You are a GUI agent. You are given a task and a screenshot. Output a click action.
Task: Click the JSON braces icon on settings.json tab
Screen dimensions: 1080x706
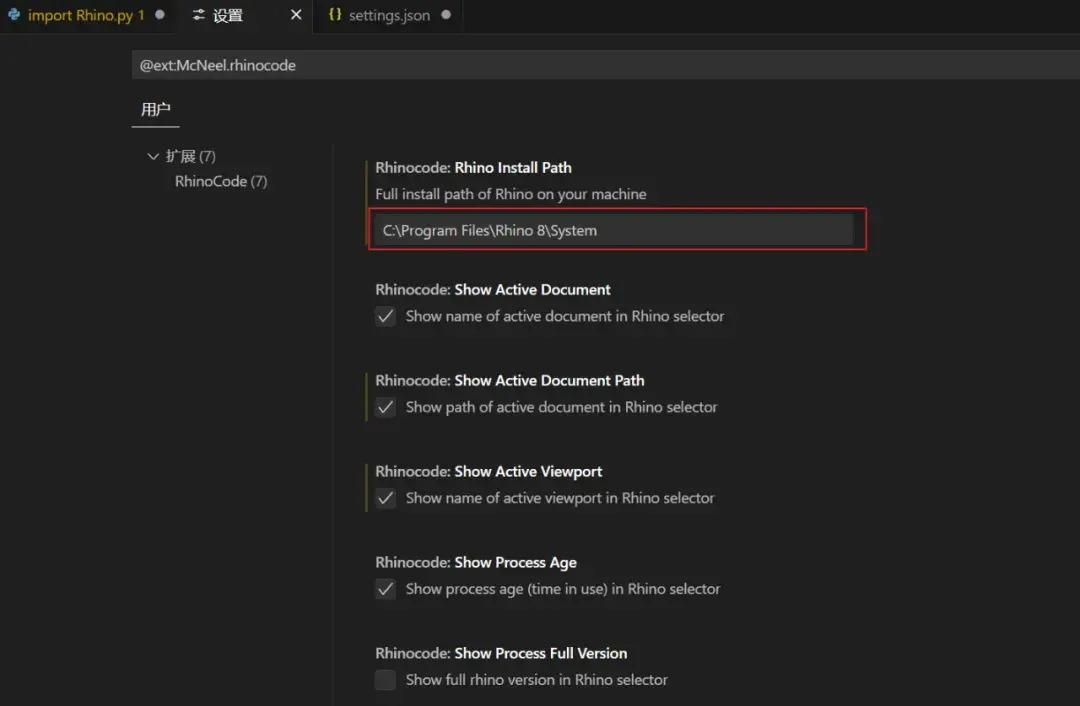pyautogui.click(x=335, y=15)
